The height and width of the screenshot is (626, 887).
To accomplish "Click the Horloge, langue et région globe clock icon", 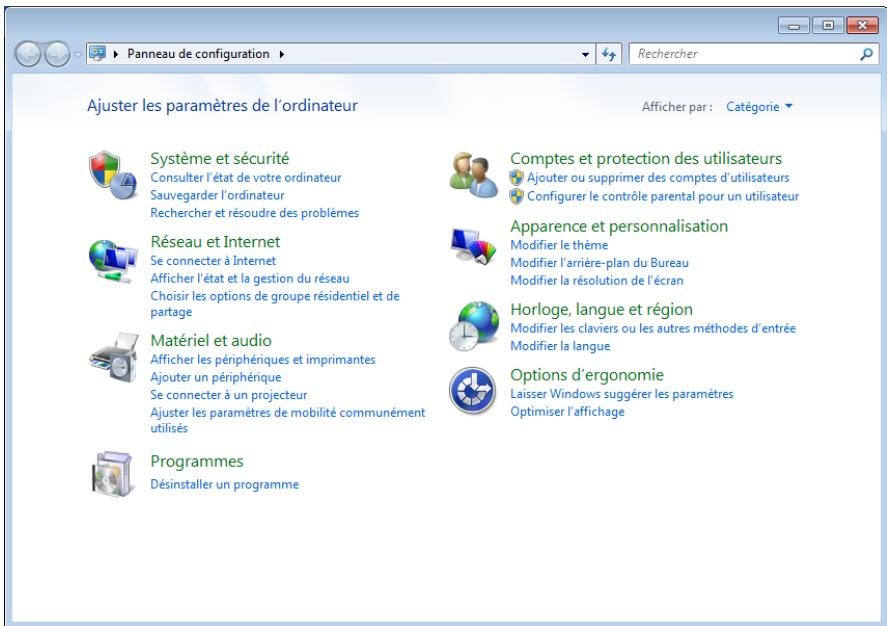I will point(474,326).
